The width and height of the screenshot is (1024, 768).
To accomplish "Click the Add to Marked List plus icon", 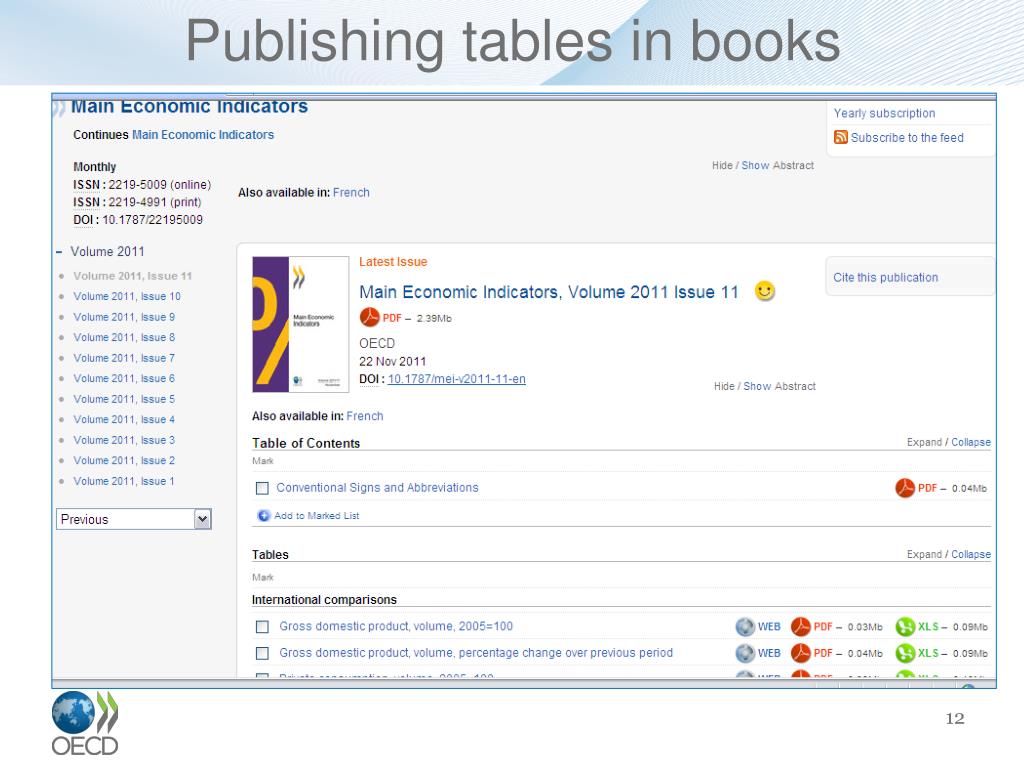I will click(264, 515).
